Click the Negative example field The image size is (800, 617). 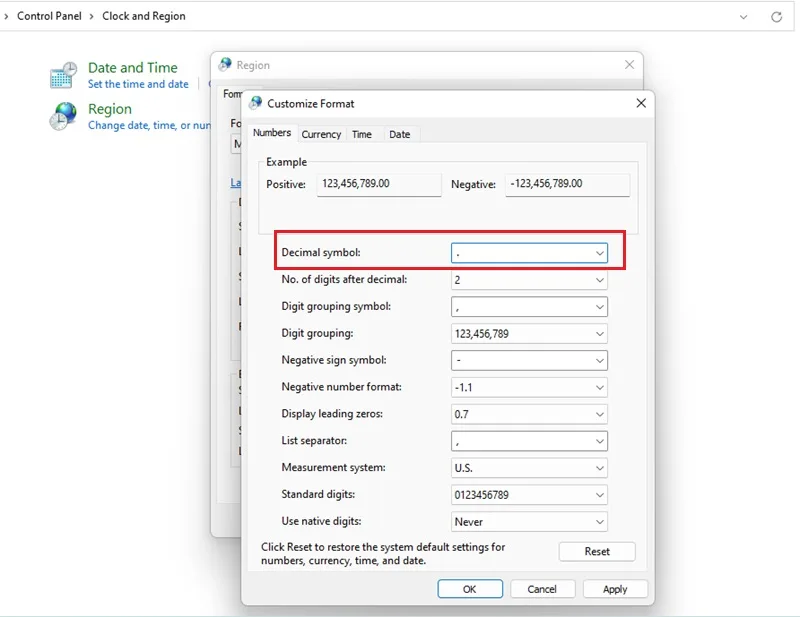pyautogui.click(x=567, y=184)
